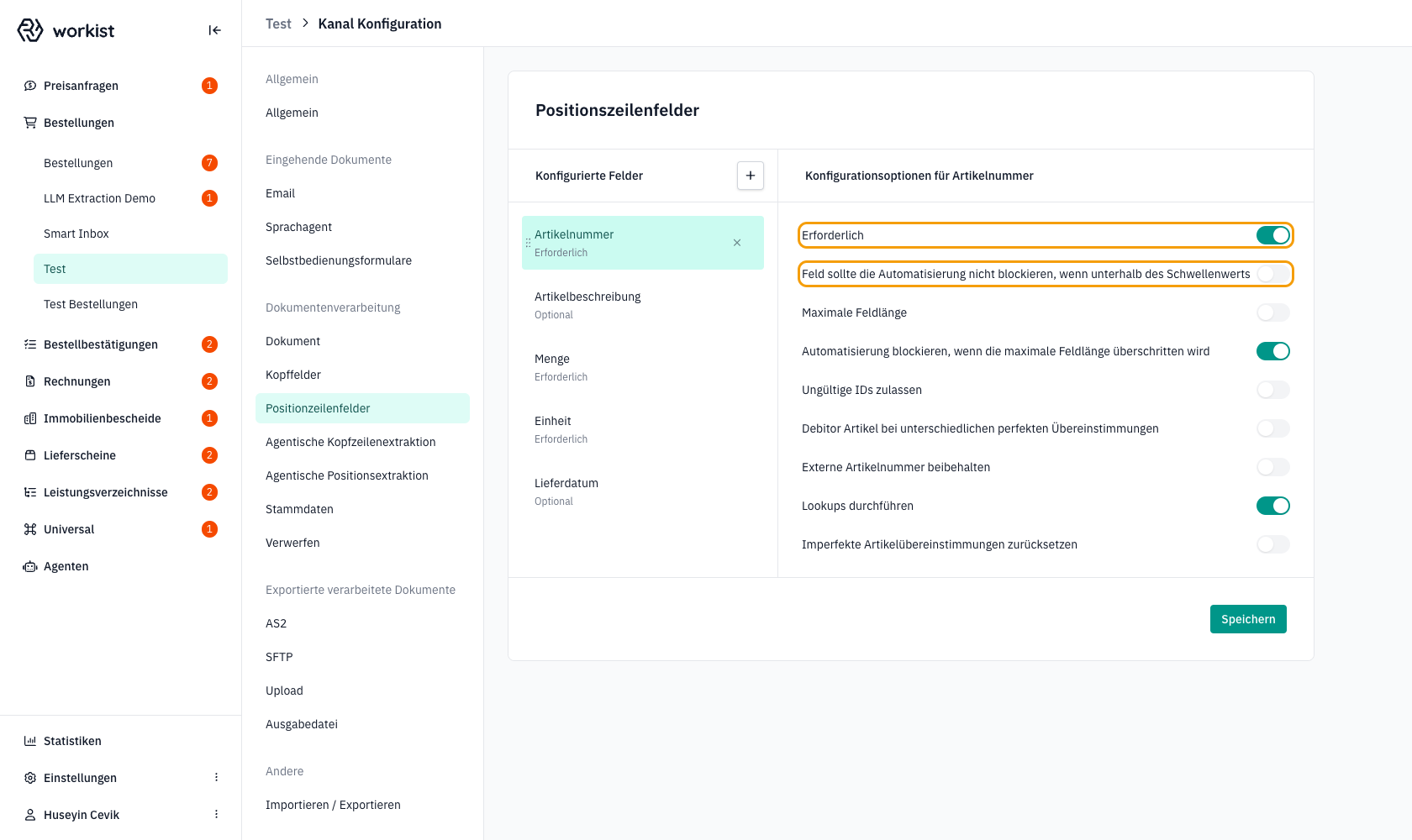Open the Einstellungen three-dot menu
Viewport: 1412px width, 840px height.
[216, 778]
